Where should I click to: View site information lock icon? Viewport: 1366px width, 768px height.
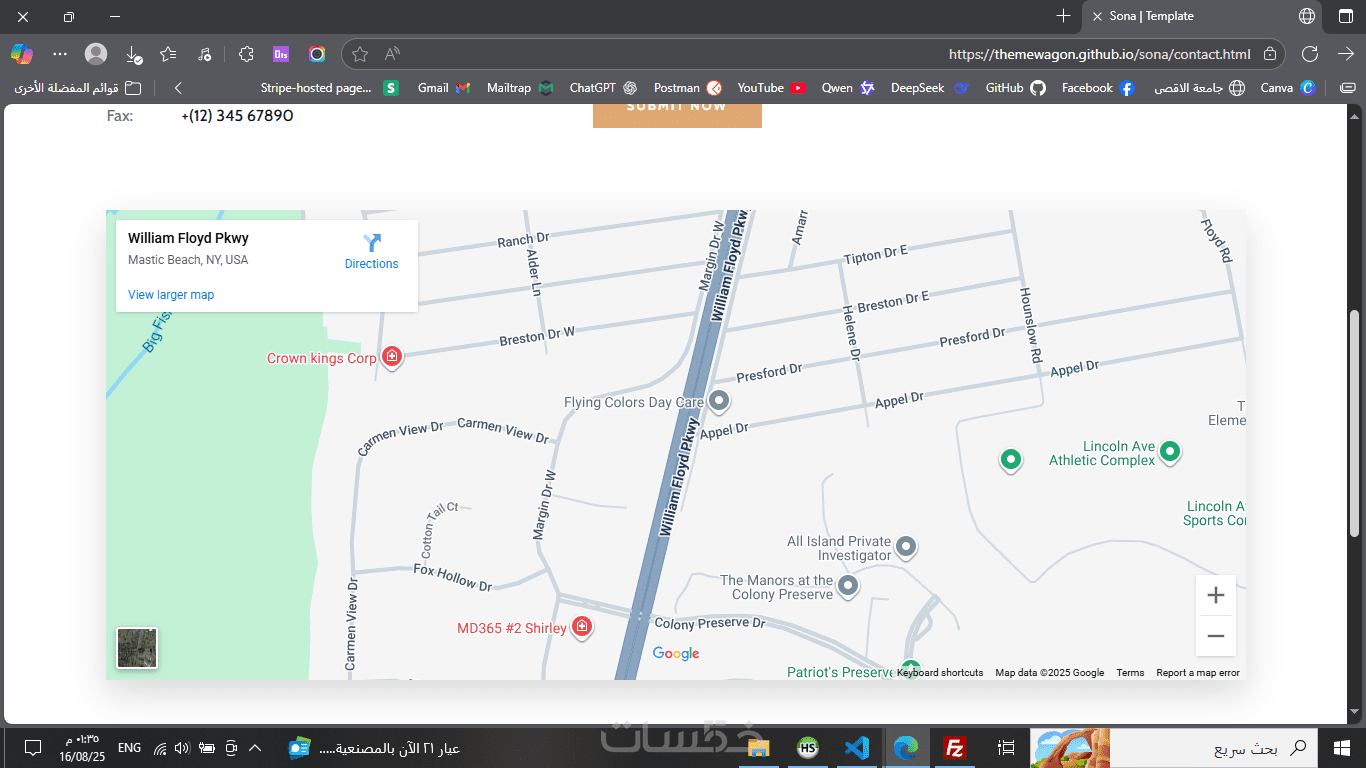[x=1270, y=54]
